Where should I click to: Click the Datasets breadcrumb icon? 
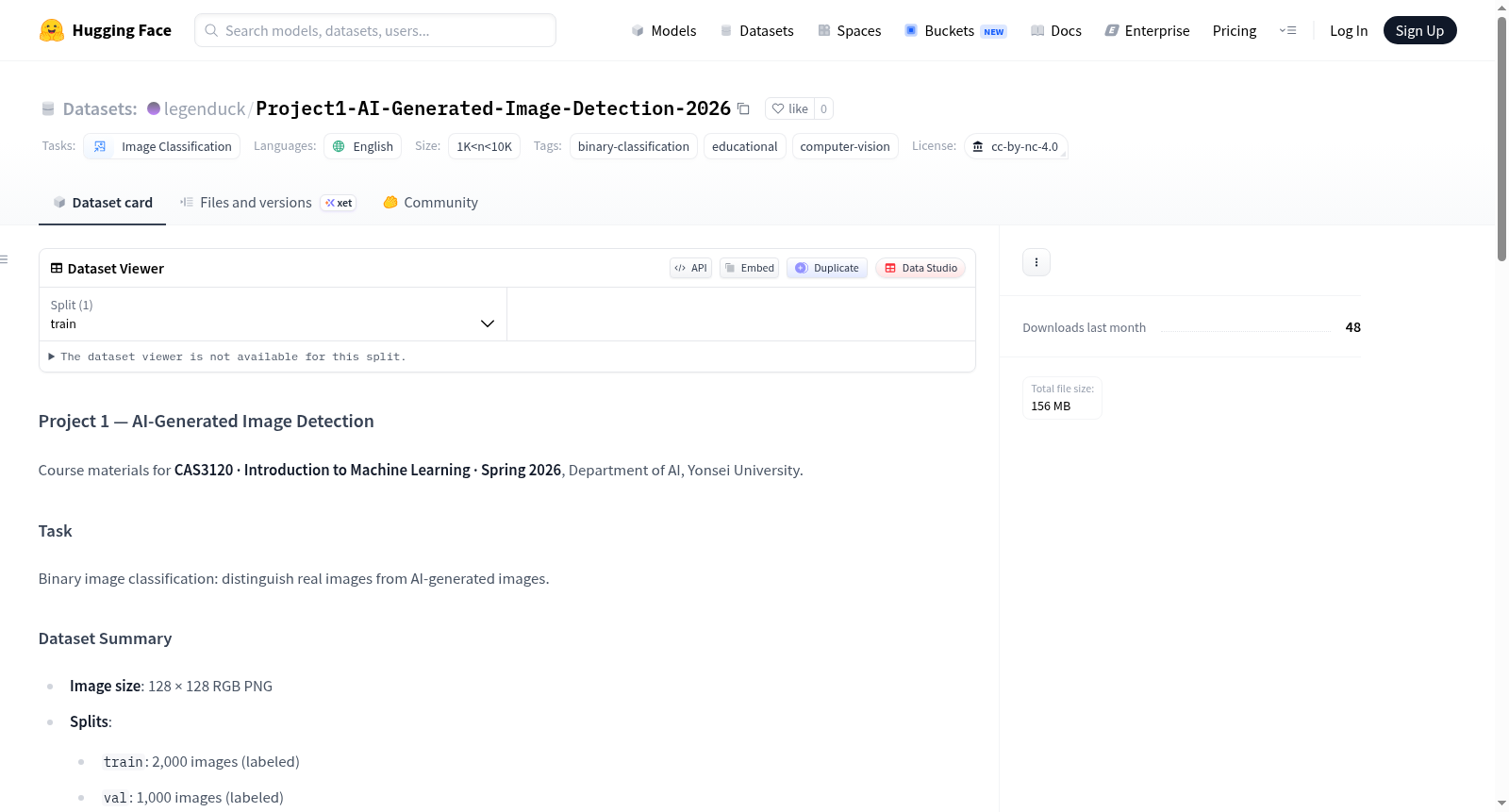click(x=48, y=108)
